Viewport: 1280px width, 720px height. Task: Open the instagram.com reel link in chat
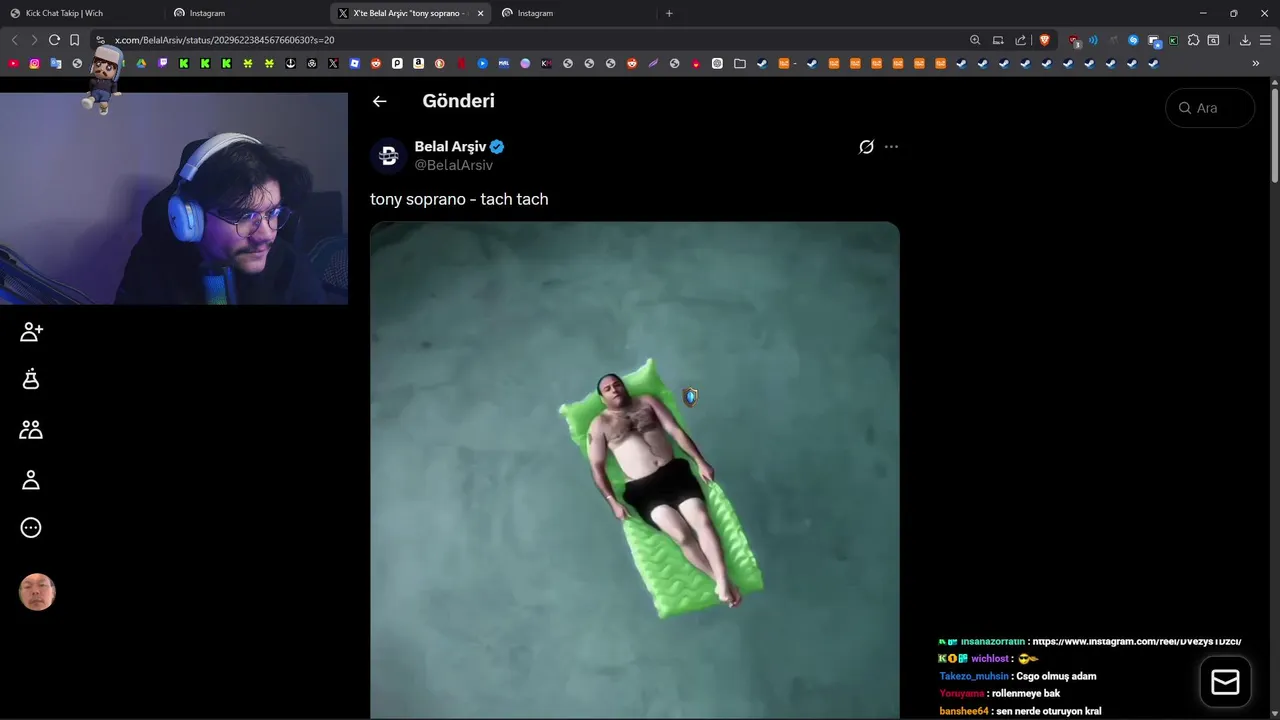pos(1136,641)
